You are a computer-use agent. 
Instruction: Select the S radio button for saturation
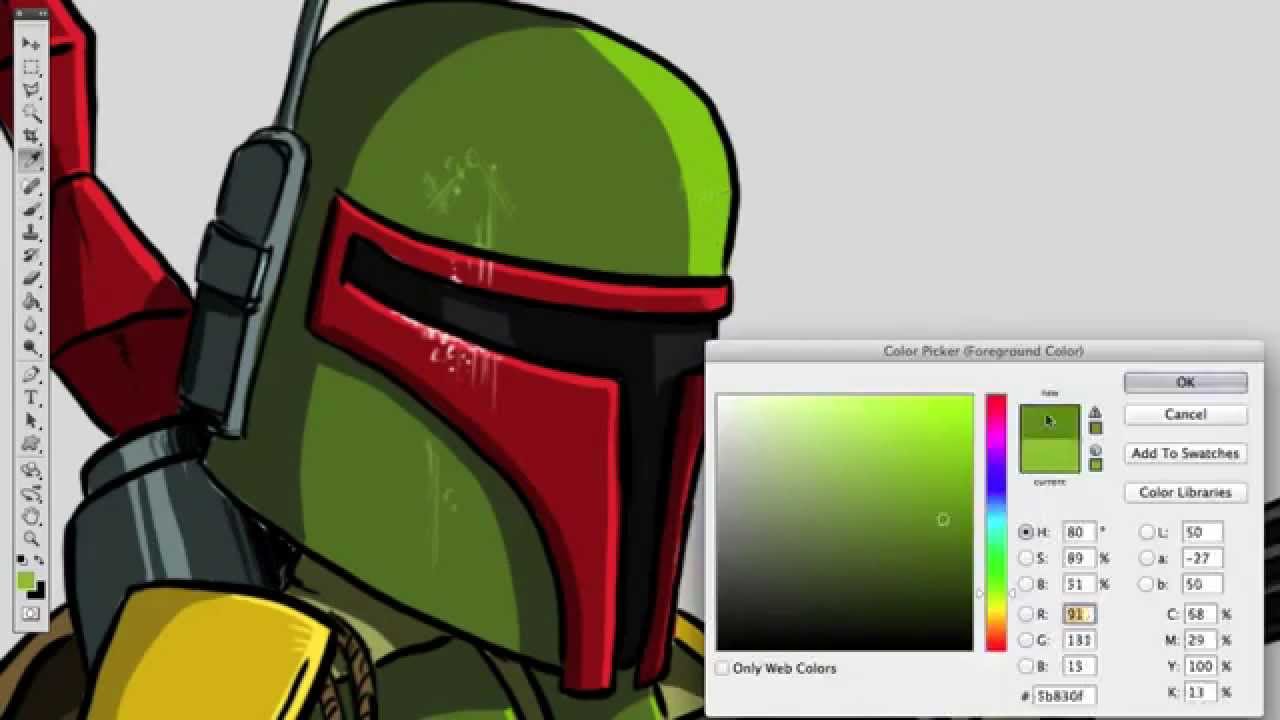coord(1026,558)
